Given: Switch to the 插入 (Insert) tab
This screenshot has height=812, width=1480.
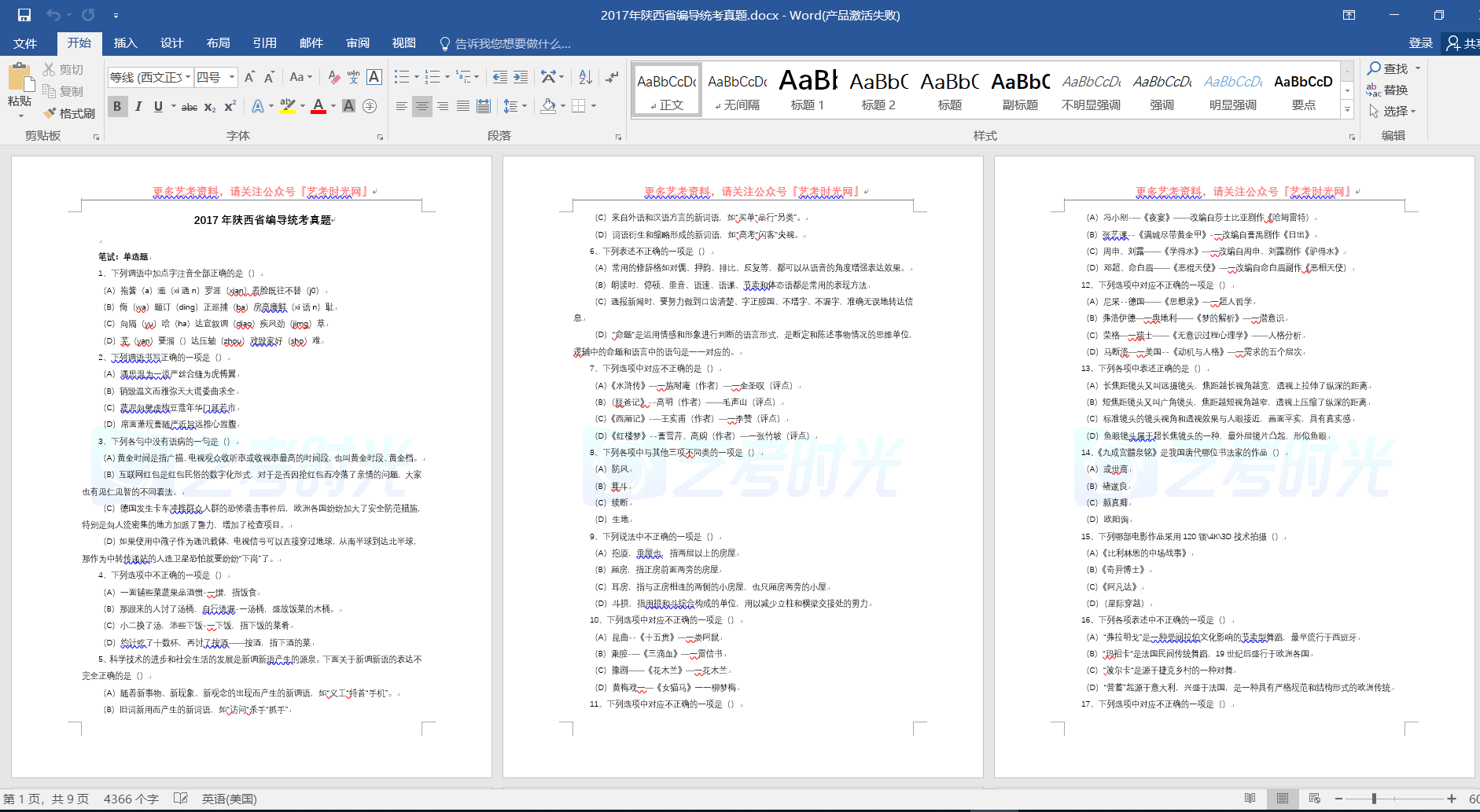Looking at the screenshot, I should coord(125,43).
